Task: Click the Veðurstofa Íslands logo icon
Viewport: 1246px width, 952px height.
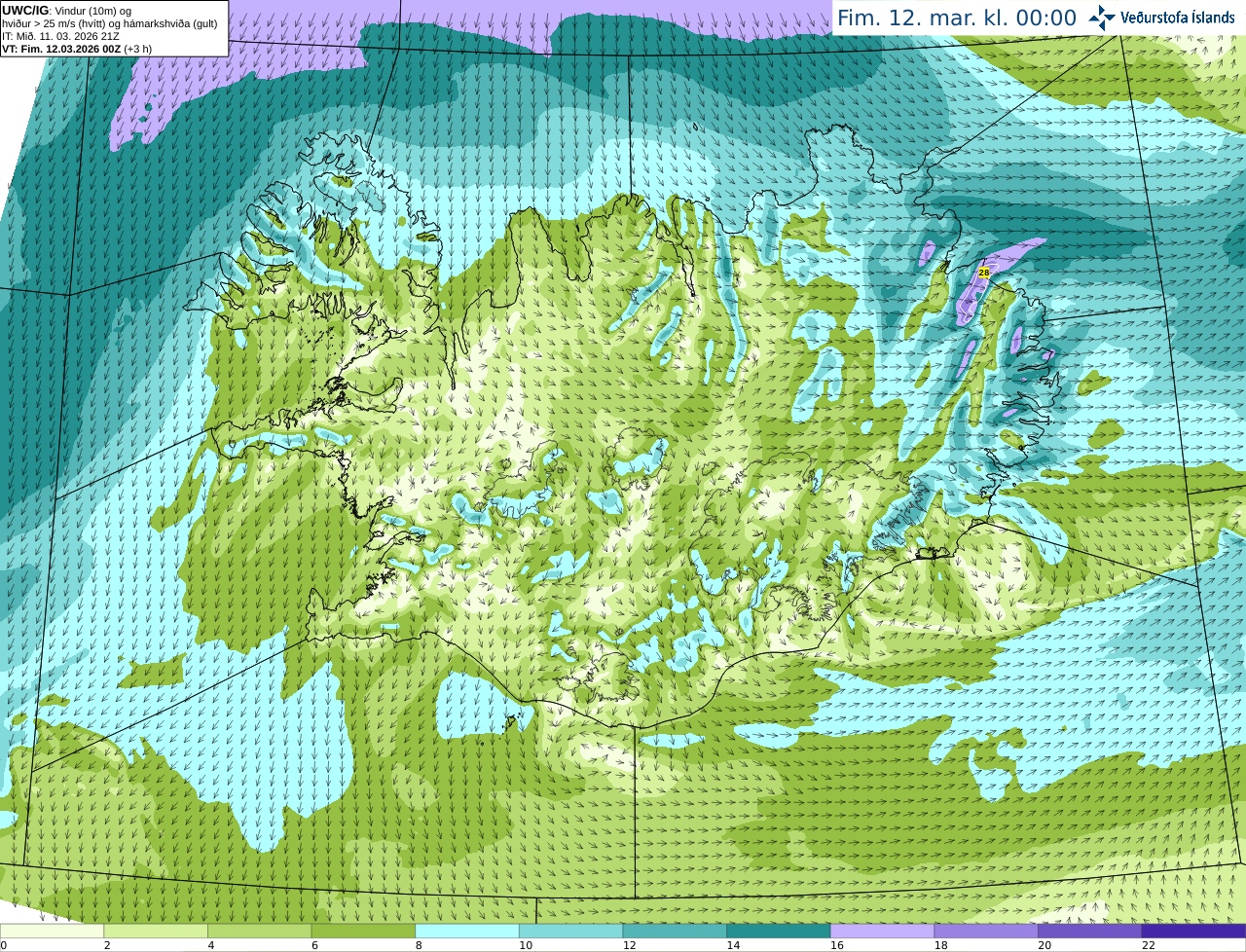Action: coord(1102,18)
